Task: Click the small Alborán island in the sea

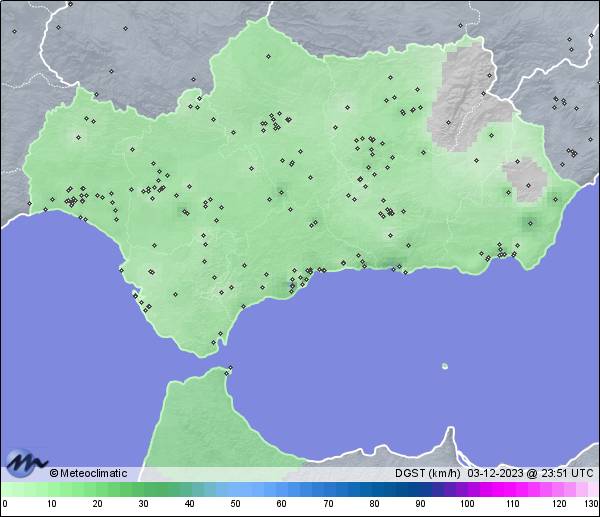Action: point(445,366)
